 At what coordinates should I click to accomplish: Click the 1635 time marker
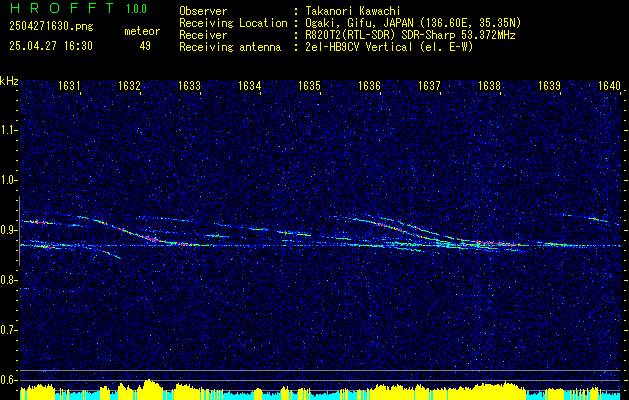click(x=310, y=85)
